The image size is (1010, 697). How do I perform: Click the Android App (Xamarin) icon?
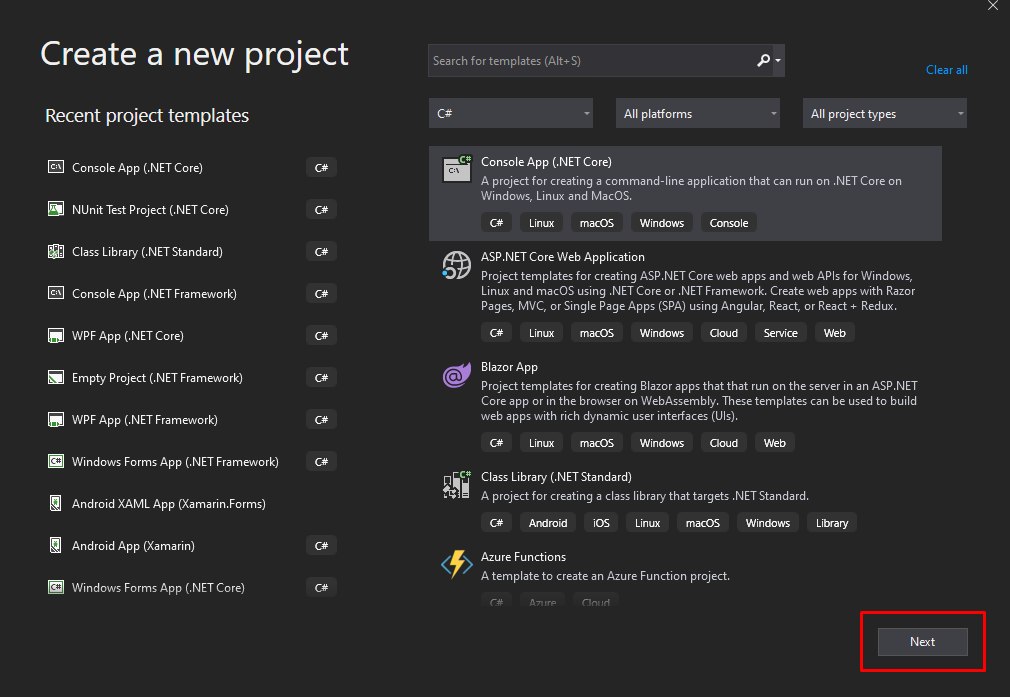56,545
